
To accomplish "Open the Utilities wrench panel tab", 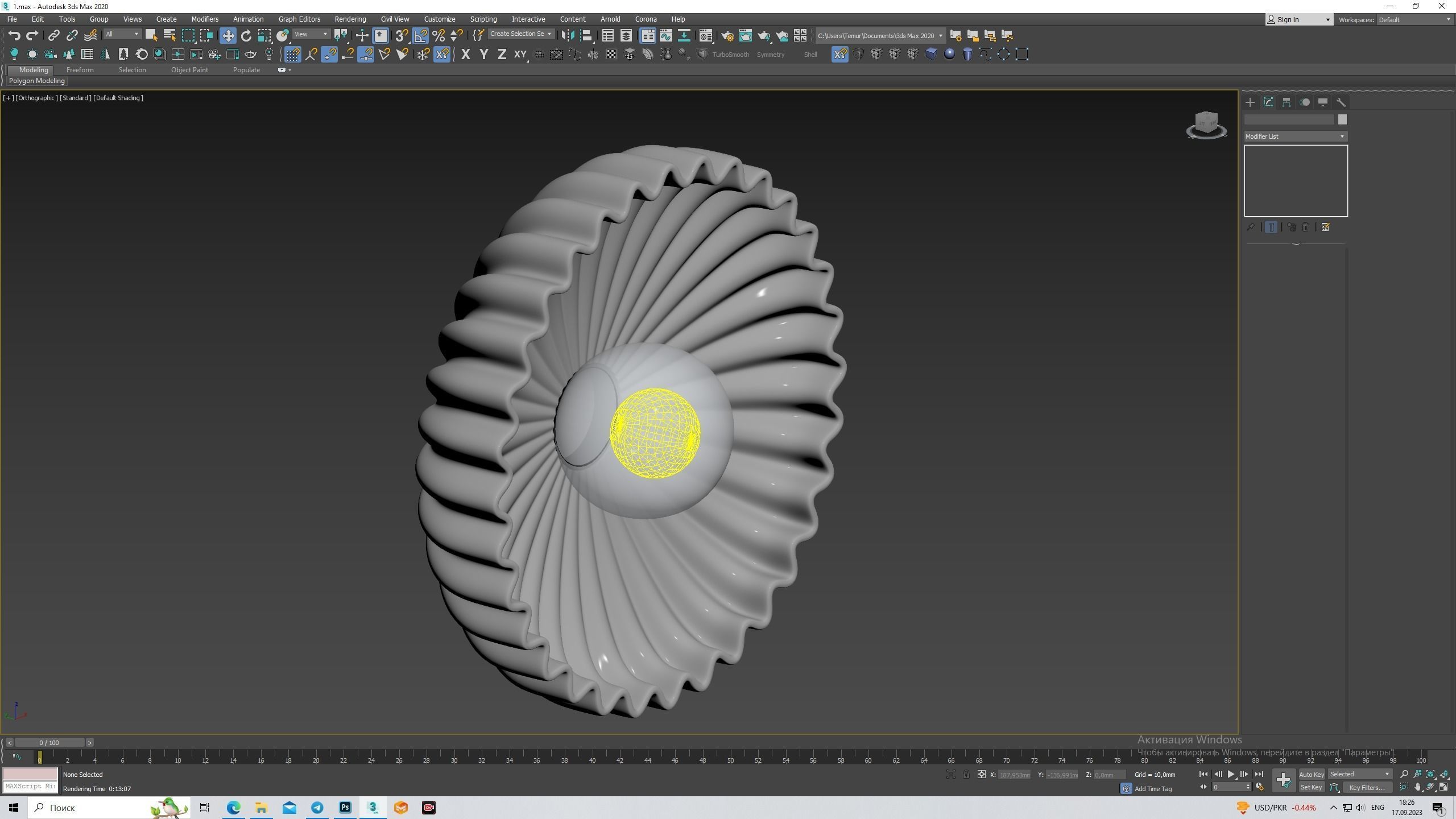I will 1341,102.
